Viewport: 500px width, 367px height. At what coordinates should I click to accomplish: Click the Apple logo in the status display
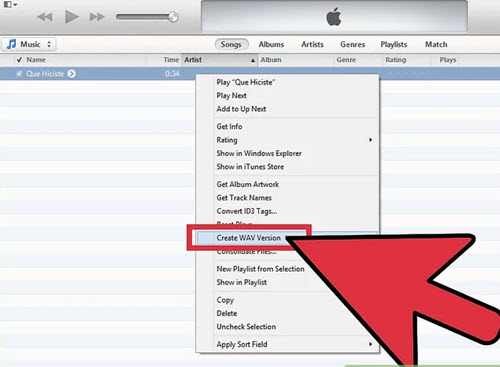334,17
